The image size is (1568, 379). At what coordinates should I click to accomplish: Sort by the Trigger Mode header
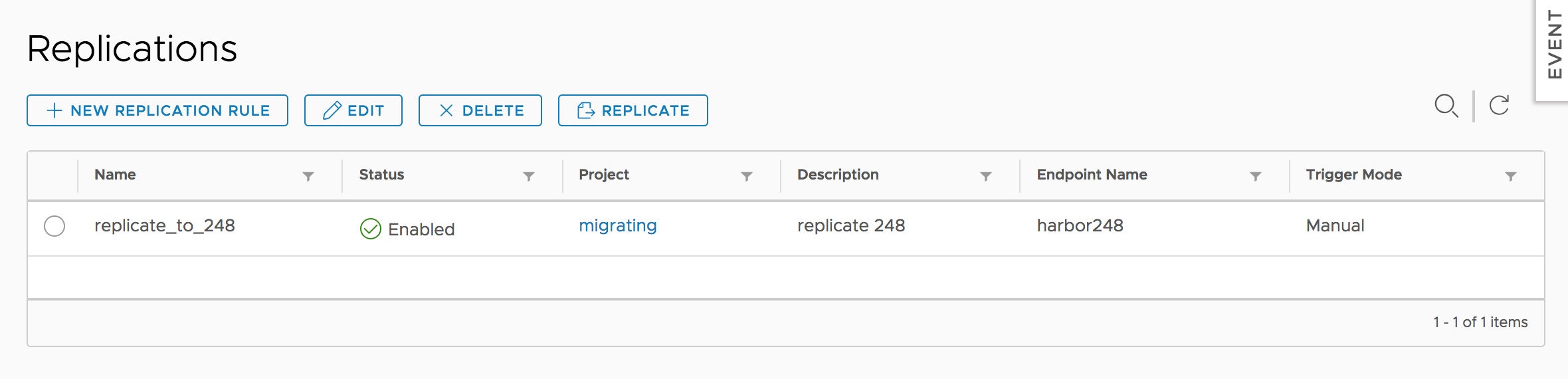pyautogui.click(x=1353, y=175)
